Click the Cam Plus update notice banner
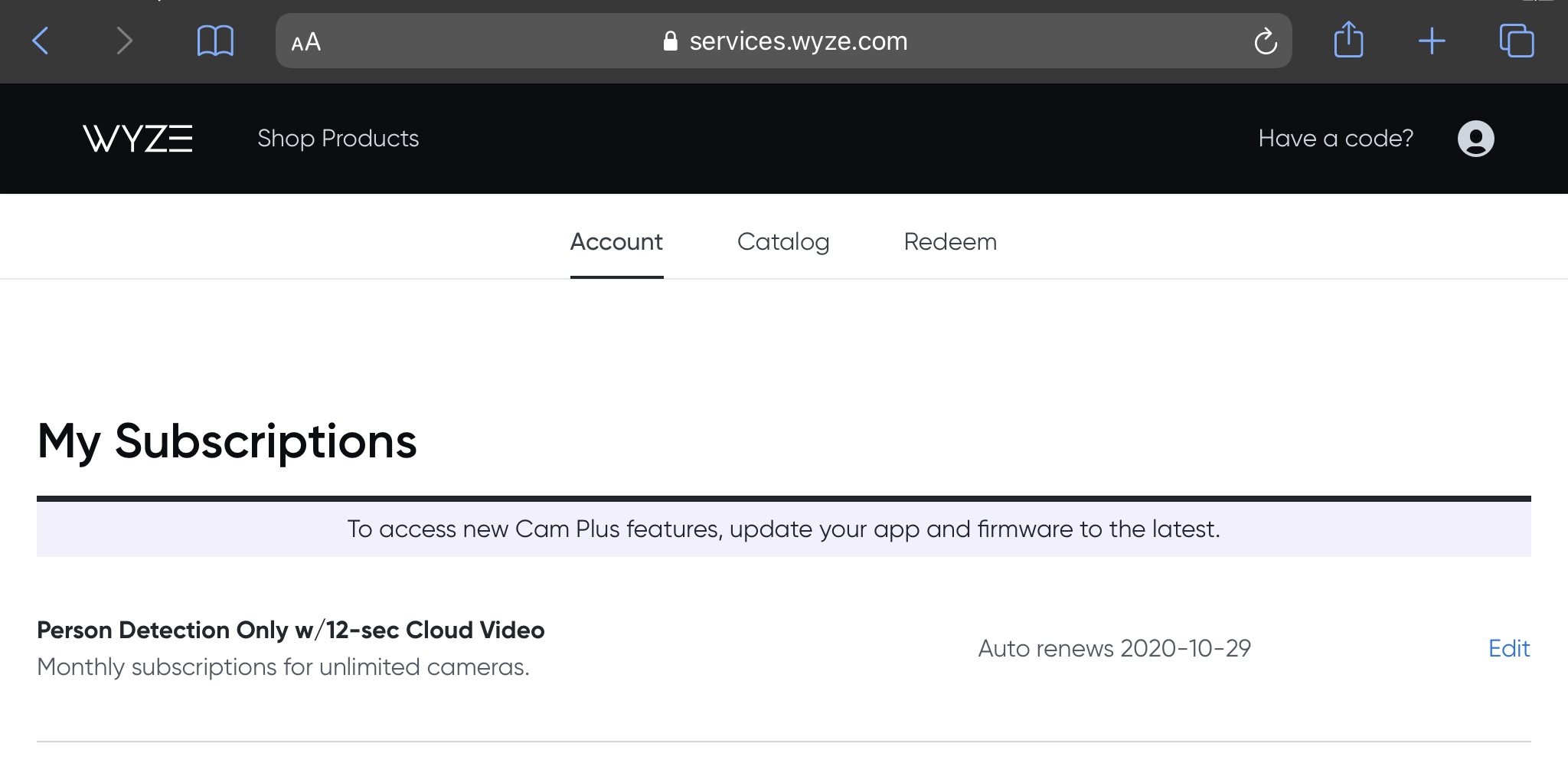The height and width of the screenshot is (773, 1568). (784, 529)
